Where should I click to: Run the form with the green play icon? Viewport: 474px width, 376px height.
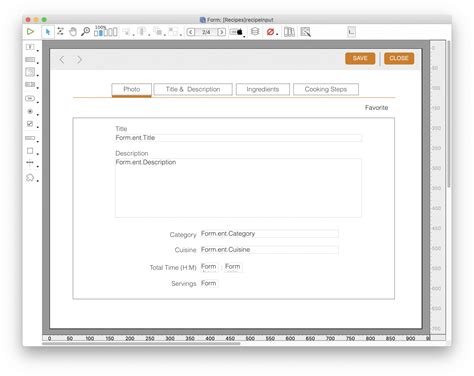[30, 32]
